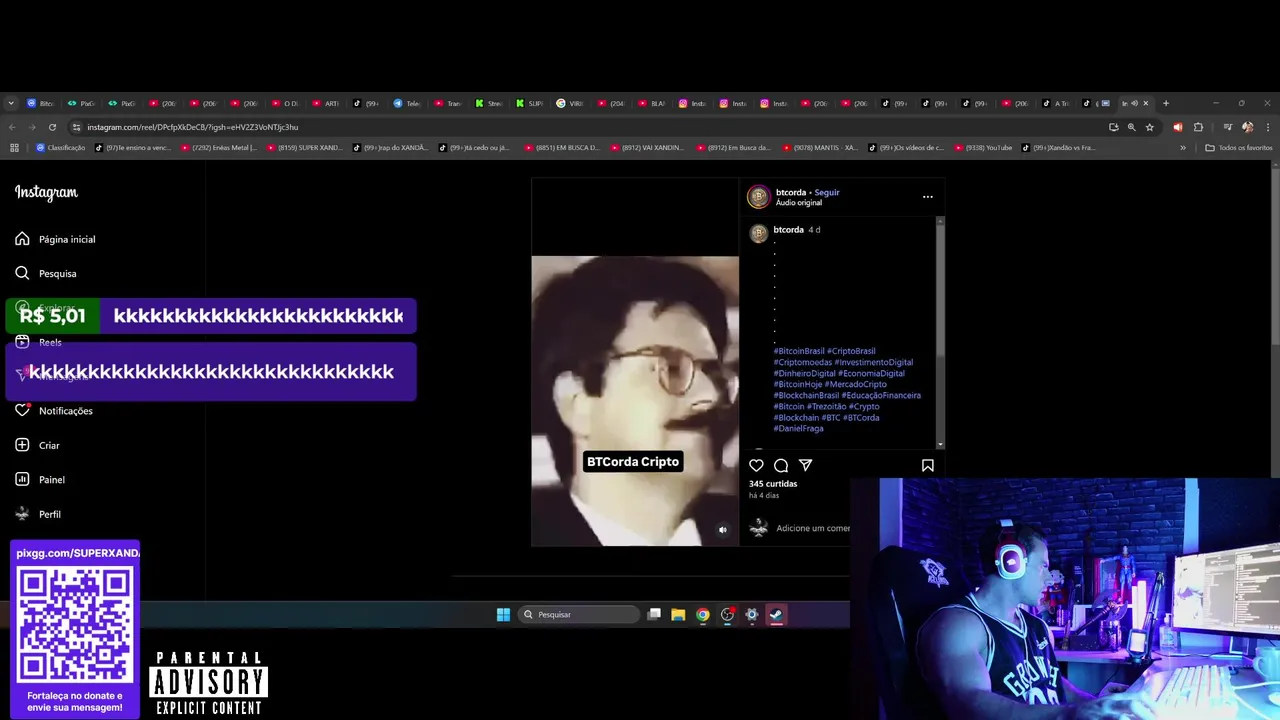Reload the page
This screenshot has width=1280, height=720.
tap(52, 127)
